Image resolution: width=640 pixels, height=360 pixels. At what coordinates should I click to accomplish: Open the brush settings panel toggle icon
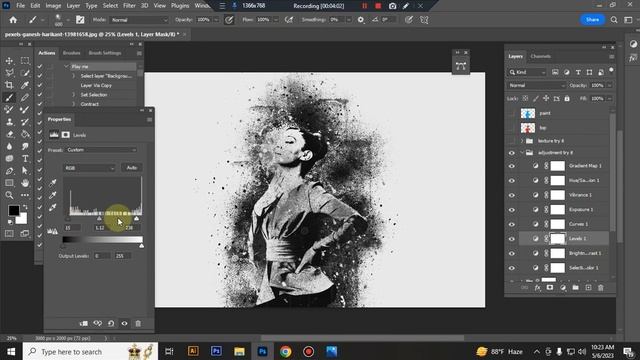pyautogui.click(x=80, y=20)
